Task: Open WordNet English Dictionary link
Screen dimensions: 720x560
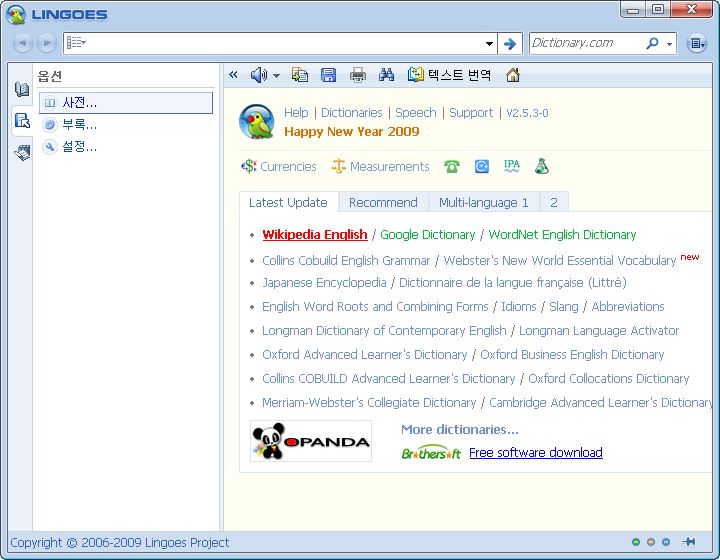Action: point(562,235)
